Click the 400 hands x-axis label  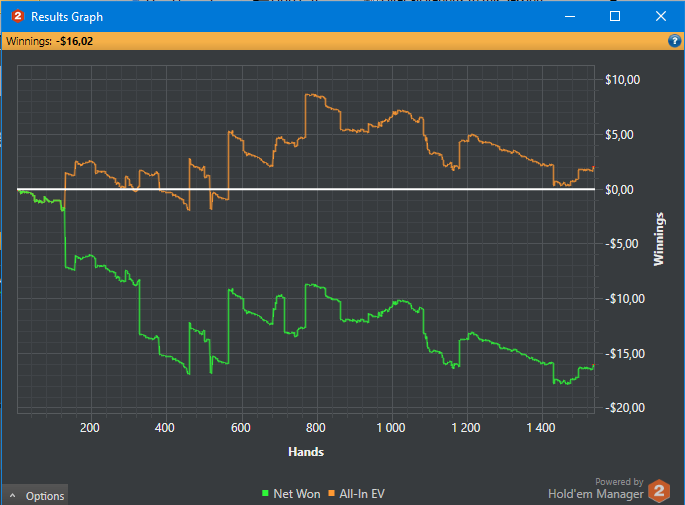tap(165, 428)
